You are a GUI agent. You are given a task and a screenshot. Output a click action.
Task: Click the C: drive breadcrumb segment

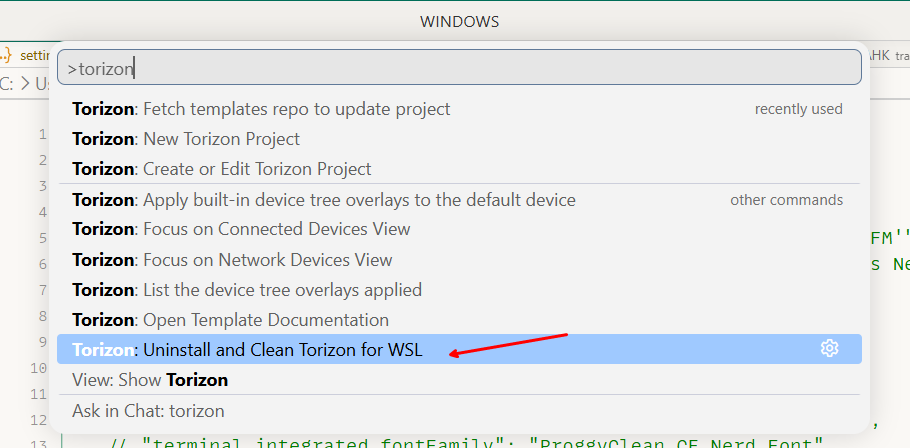coord(8,84)
